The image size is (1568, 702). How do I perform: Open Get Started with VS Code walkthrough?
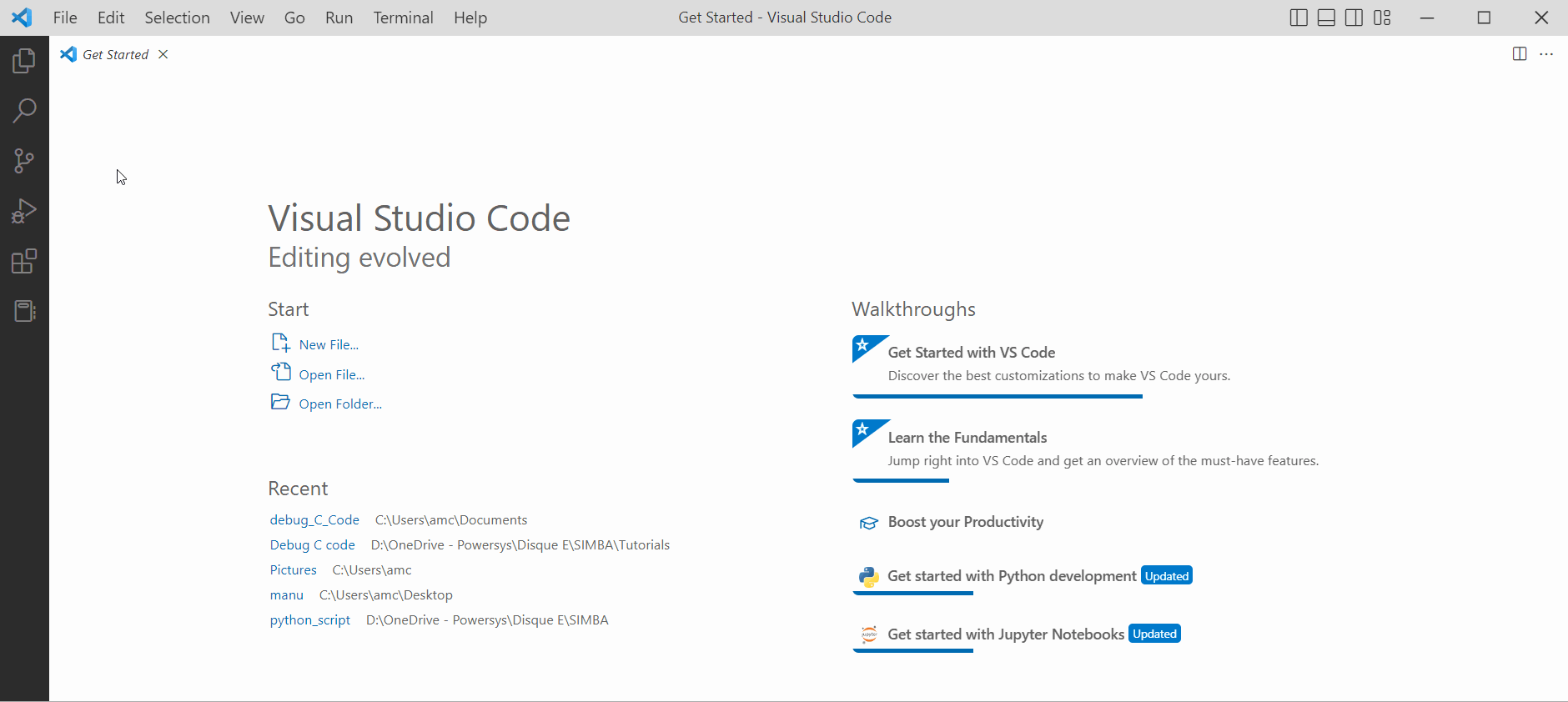[x=972, y=352]
